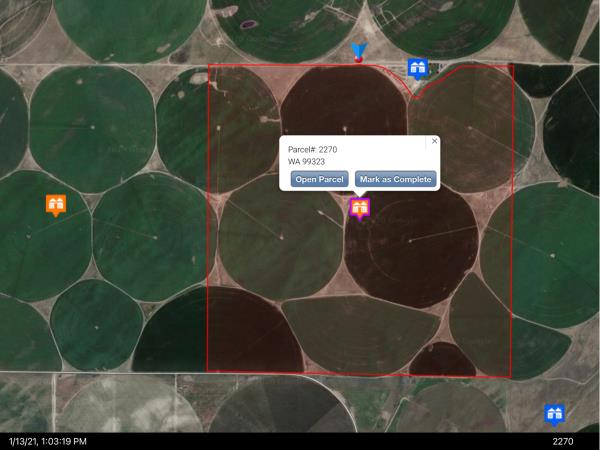The image size is (600, 450).
Task: Click the bottom-right corner of the red boundary
Action: (x=510, y=377)
